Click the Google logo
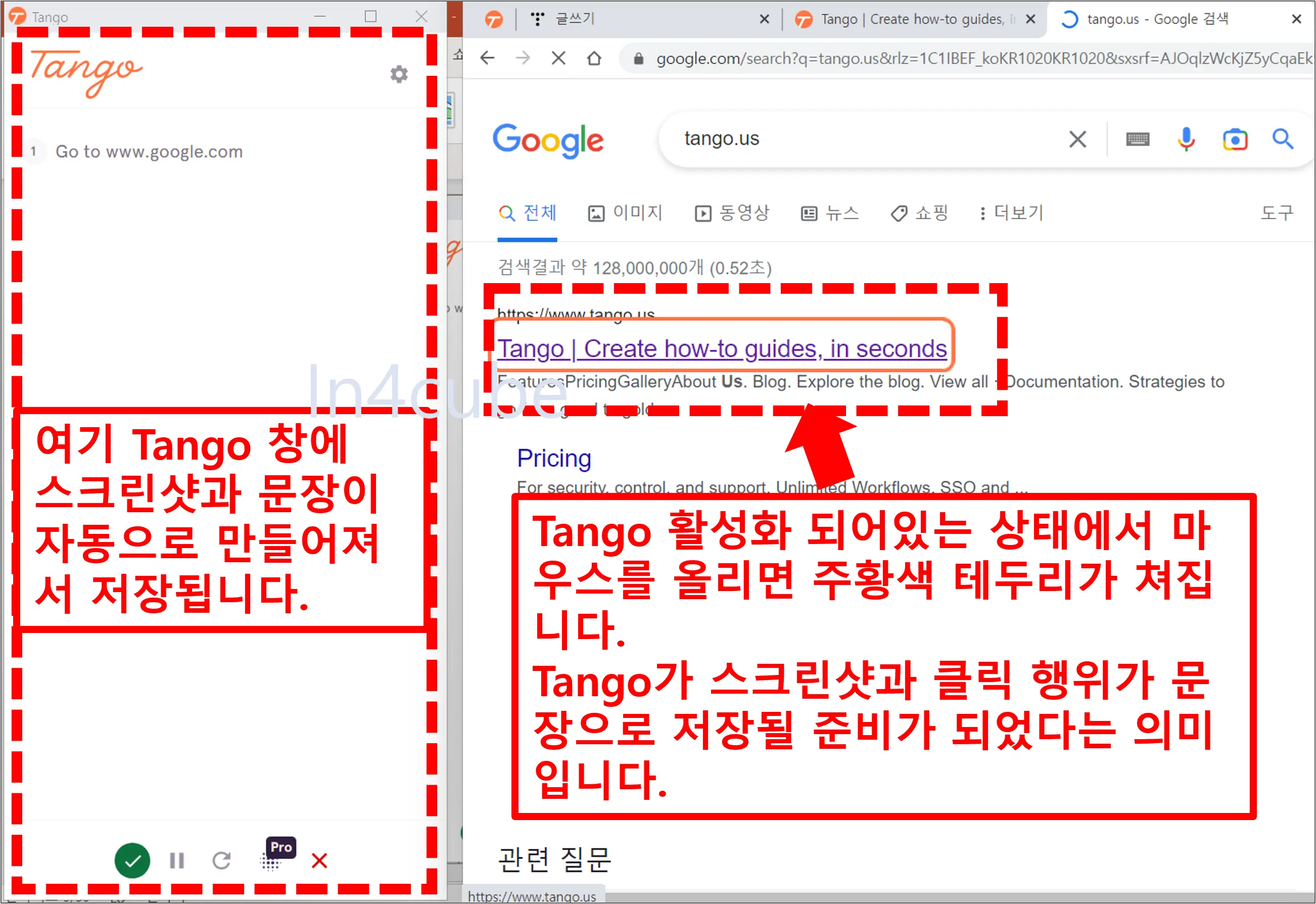Screen dimensions: 1316x904 [548, 141]
